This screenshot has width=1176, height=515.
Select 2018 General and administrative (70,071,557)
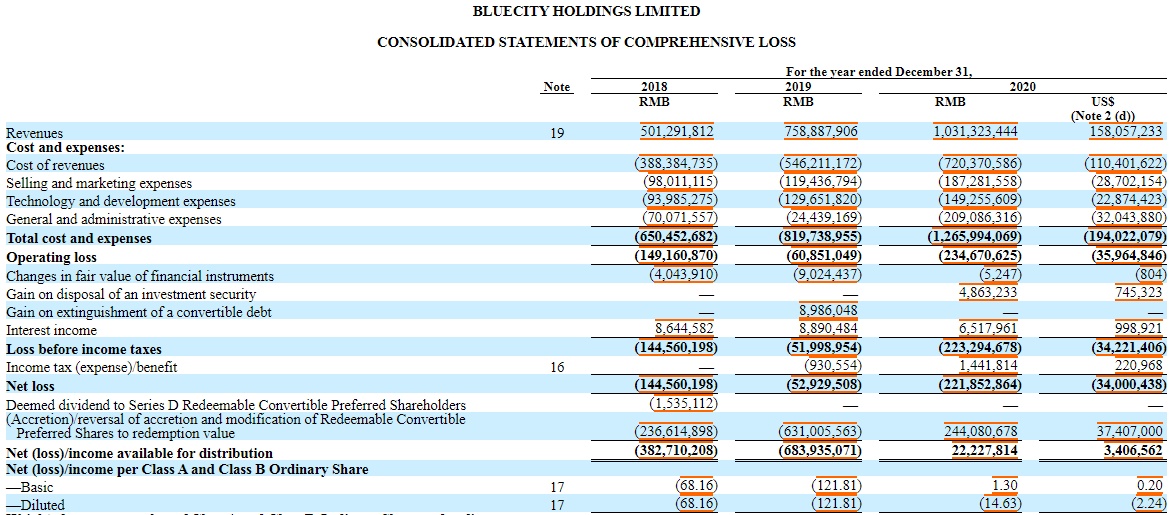coord(681,220)
